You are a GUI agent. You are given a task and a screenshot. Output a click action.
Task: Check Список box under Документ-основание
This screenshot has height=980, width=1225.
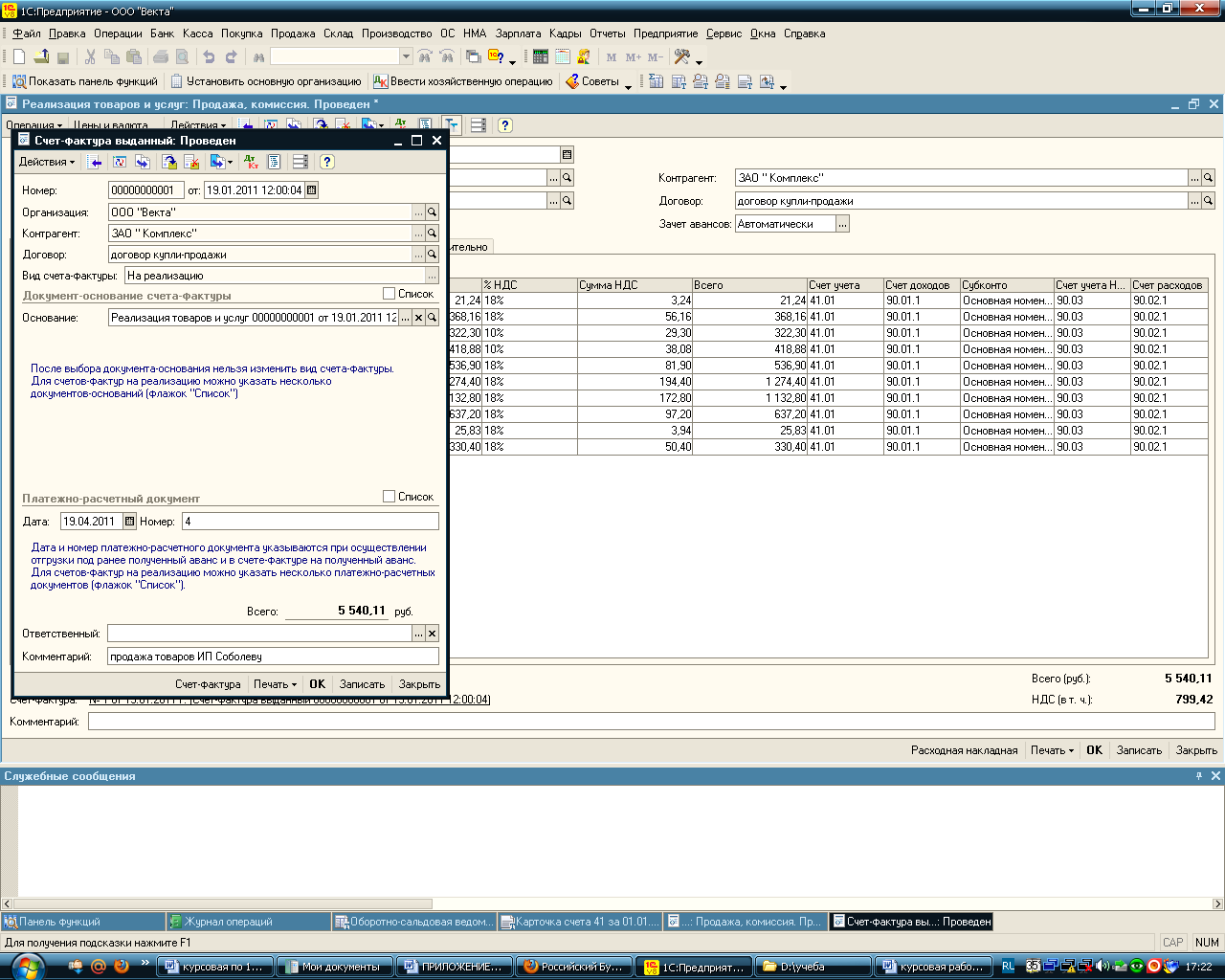click(x=389, y=293)
